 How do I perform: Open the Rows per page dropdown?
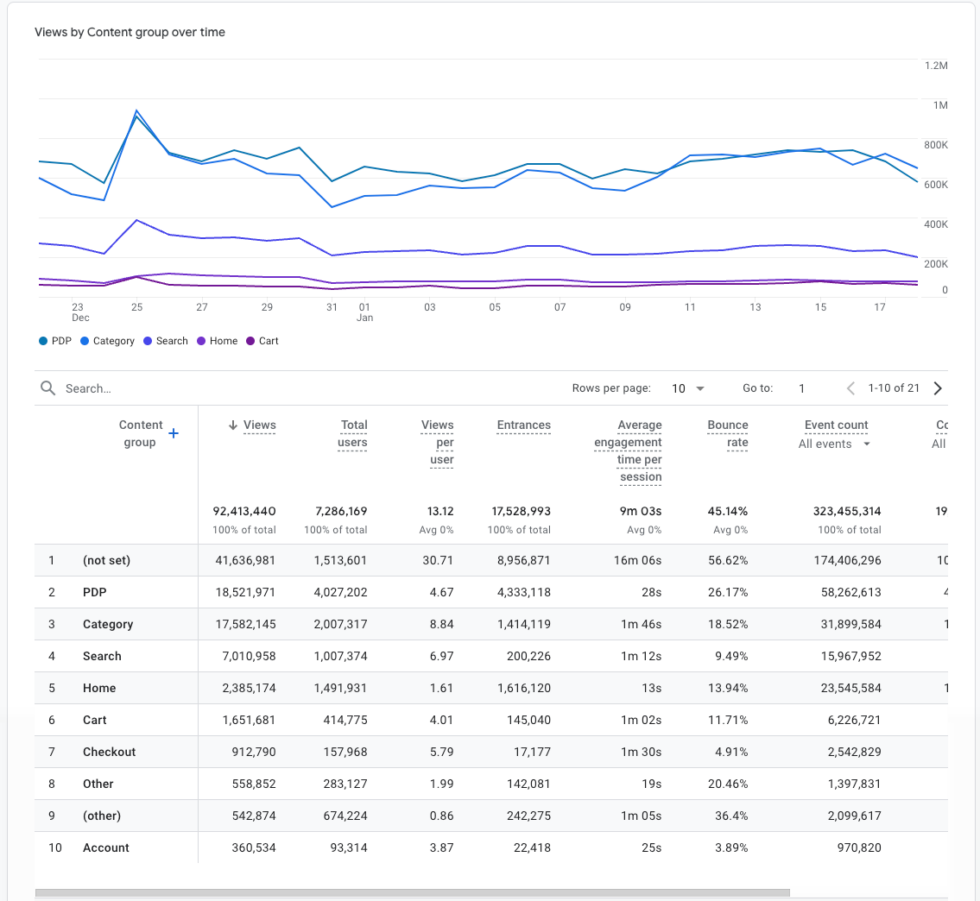688,388
